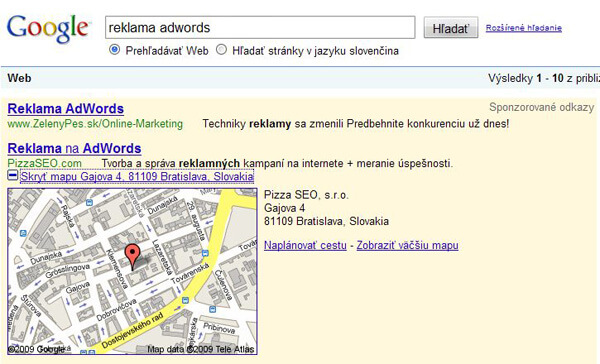The width and height of the screenshot is (600, 364).
Task: Click www.ZelenyPes.sk/Online-Marketing URL text
Action: click(95, 124)
